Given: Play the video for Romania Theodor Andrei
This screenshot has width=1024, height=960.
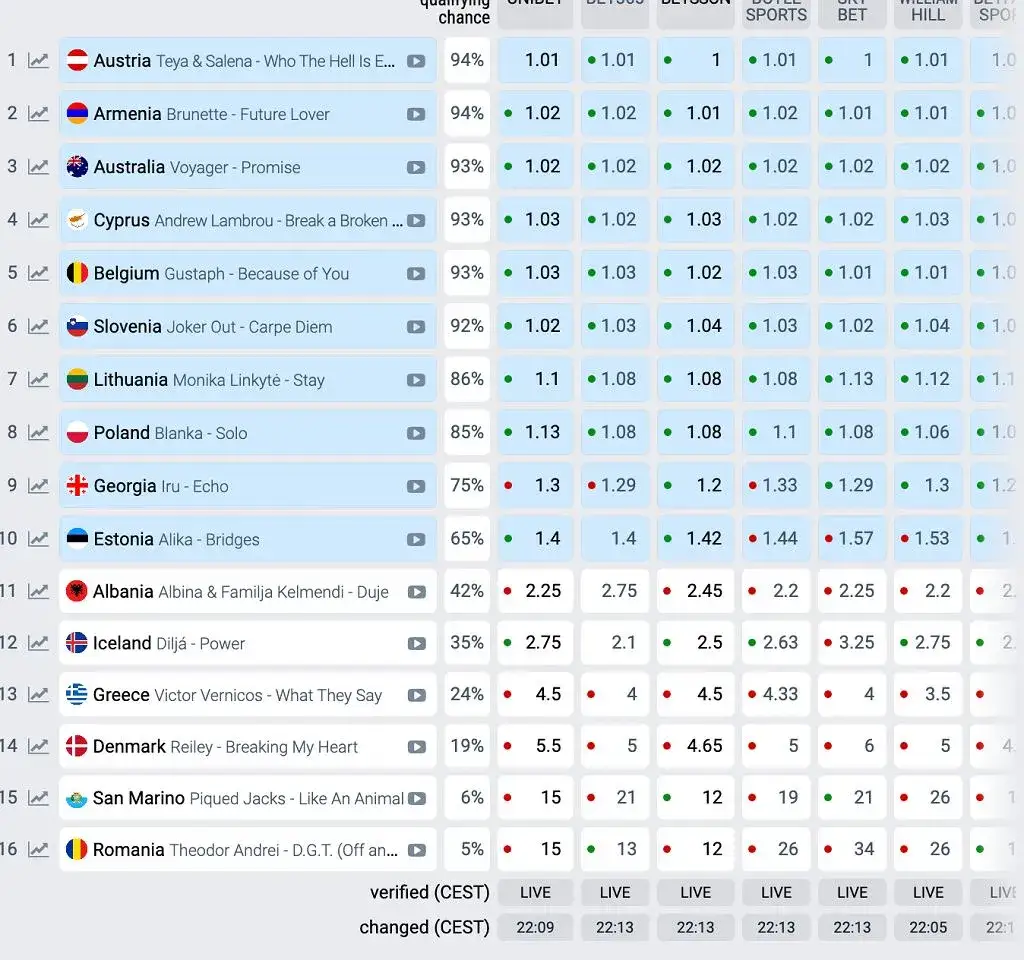Looking at the screenshot, I should (417, 850).
